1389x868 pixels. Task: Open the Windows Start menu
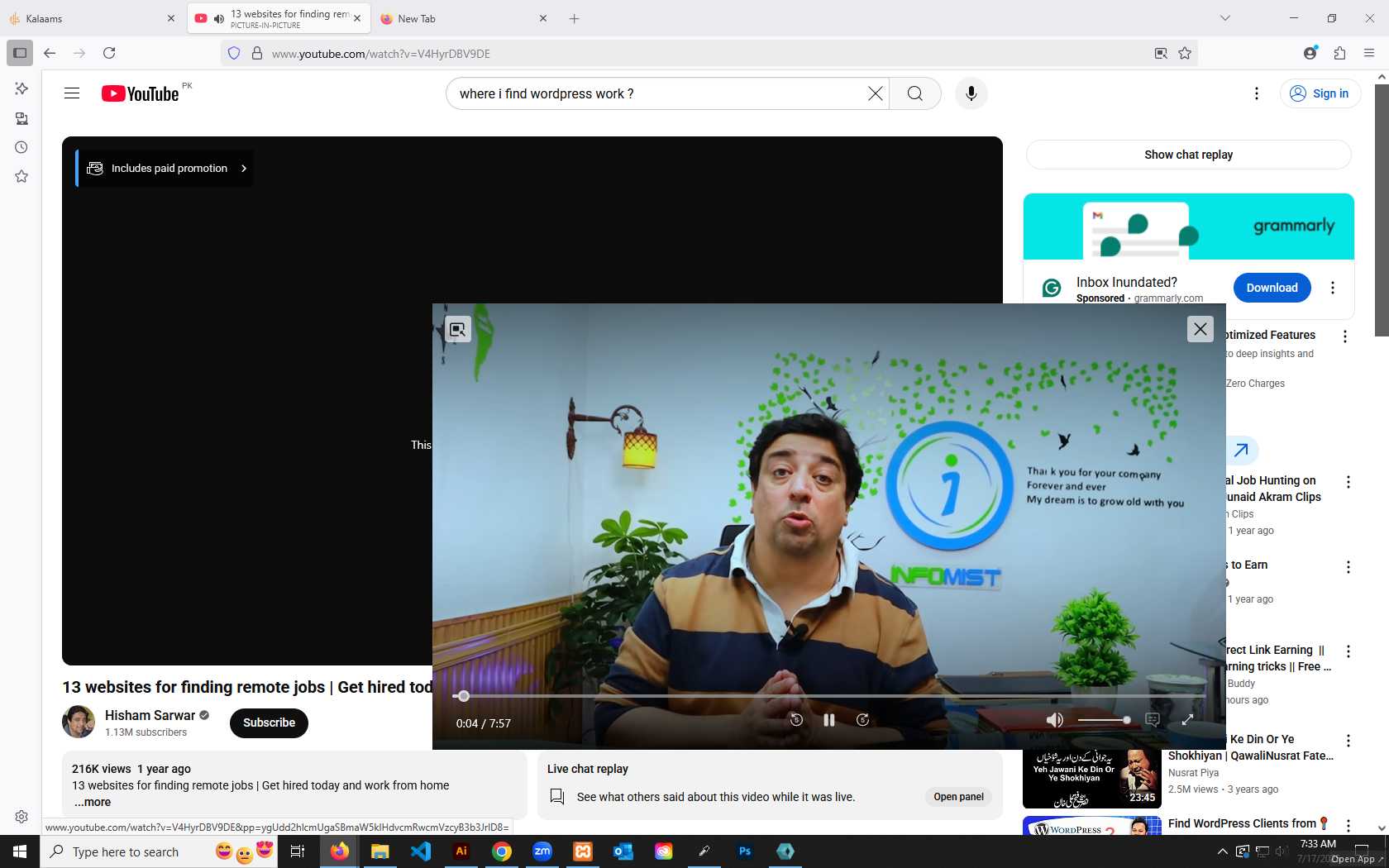click(x=20, y=851)
